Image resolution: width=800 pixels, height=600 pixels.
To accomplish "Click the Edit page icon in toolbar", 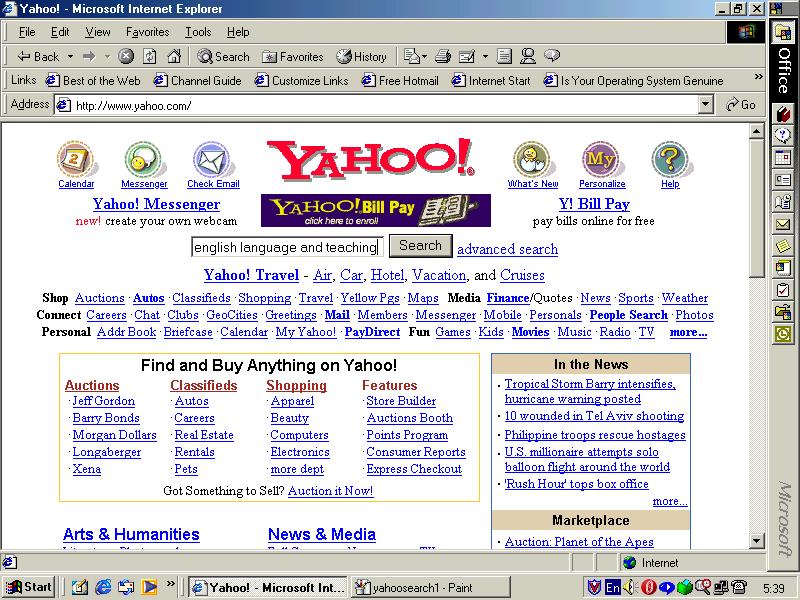I will [x=467, y=56].
